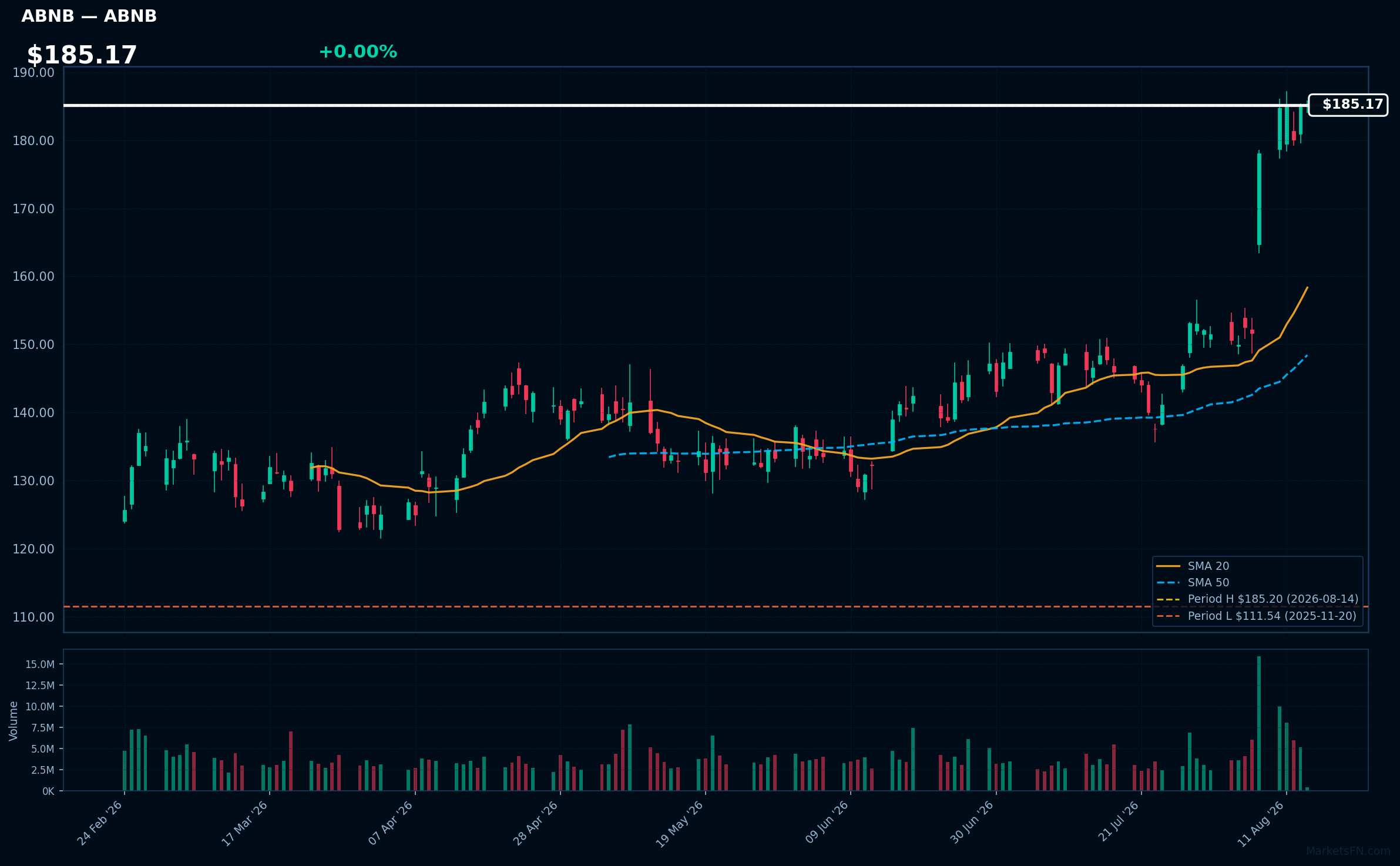This screenshot has width=1400, height=866.
Task: Click the SMA 20 legend entry
Action: point(1193,566)
